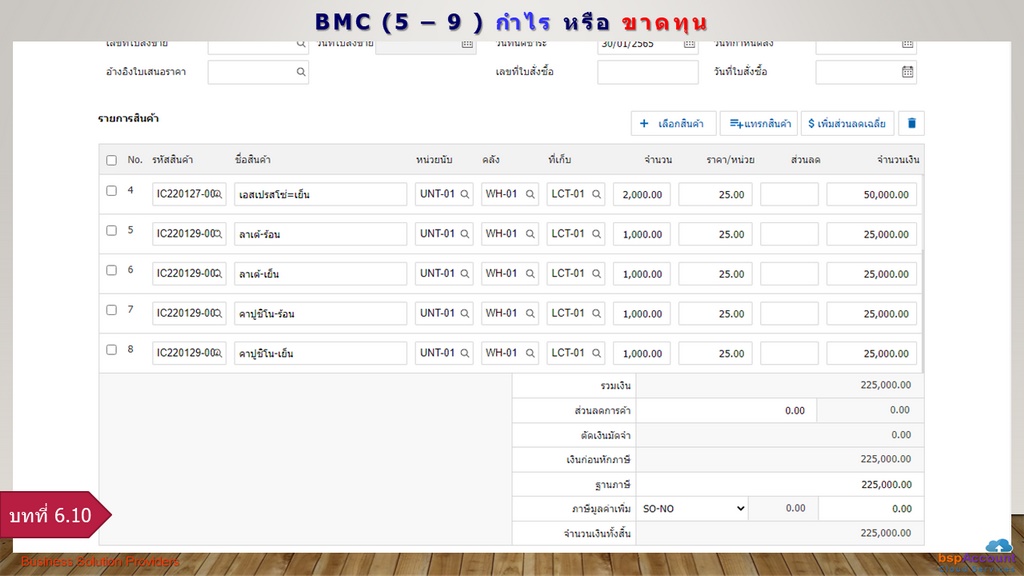
Task: Click the จำนวนเงิน column header
Action: 898,160
